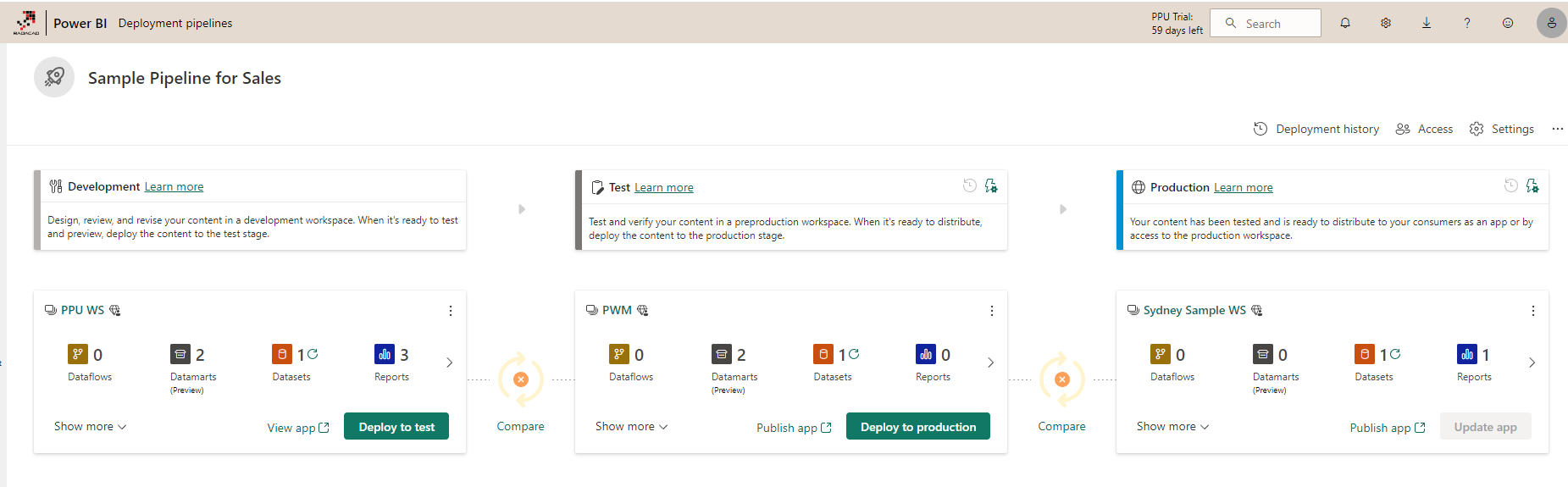The image size is (1568, 487).
Task: Click the feedback smiley face icon
Action: pos(1508,23)
